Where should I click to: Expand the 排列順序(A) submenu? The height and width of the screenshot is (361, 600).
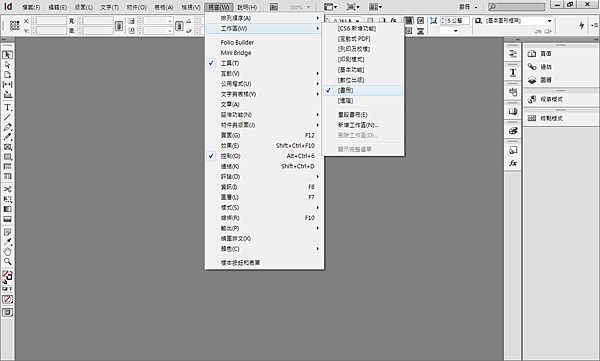click(264, 18)
